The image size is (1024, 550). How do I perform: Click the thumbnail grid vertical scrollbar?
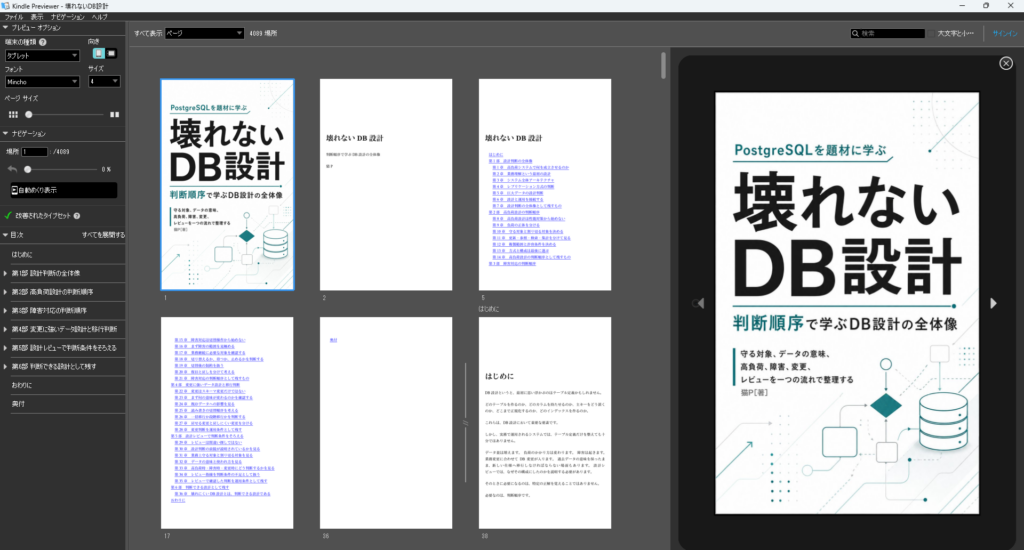(x=664, y=65)
